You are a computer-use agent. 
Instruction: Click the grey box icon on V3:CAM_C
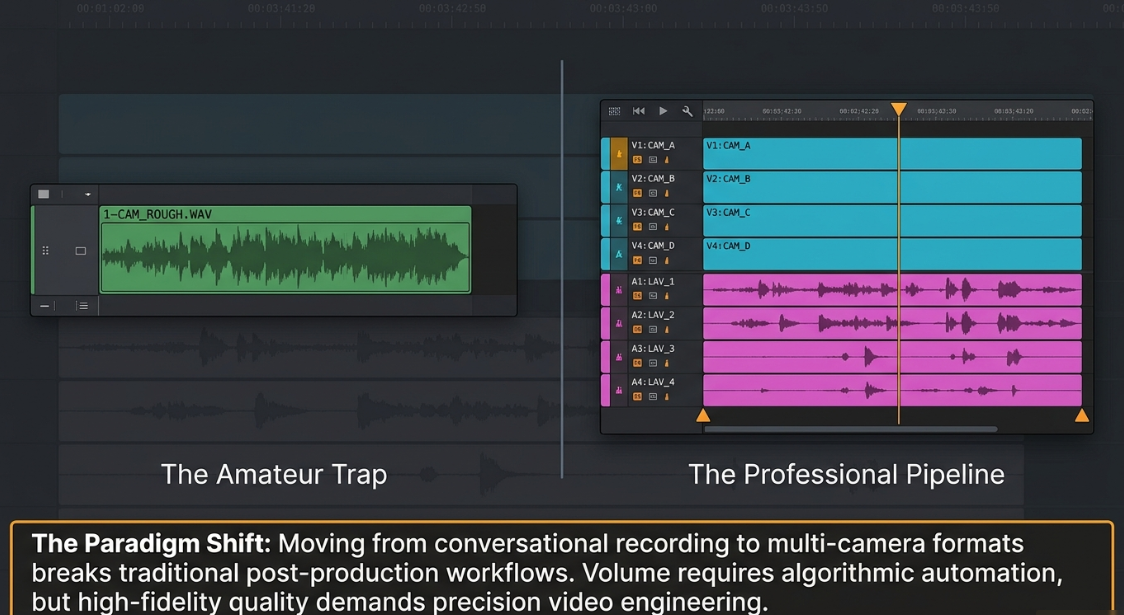point(653,227)
